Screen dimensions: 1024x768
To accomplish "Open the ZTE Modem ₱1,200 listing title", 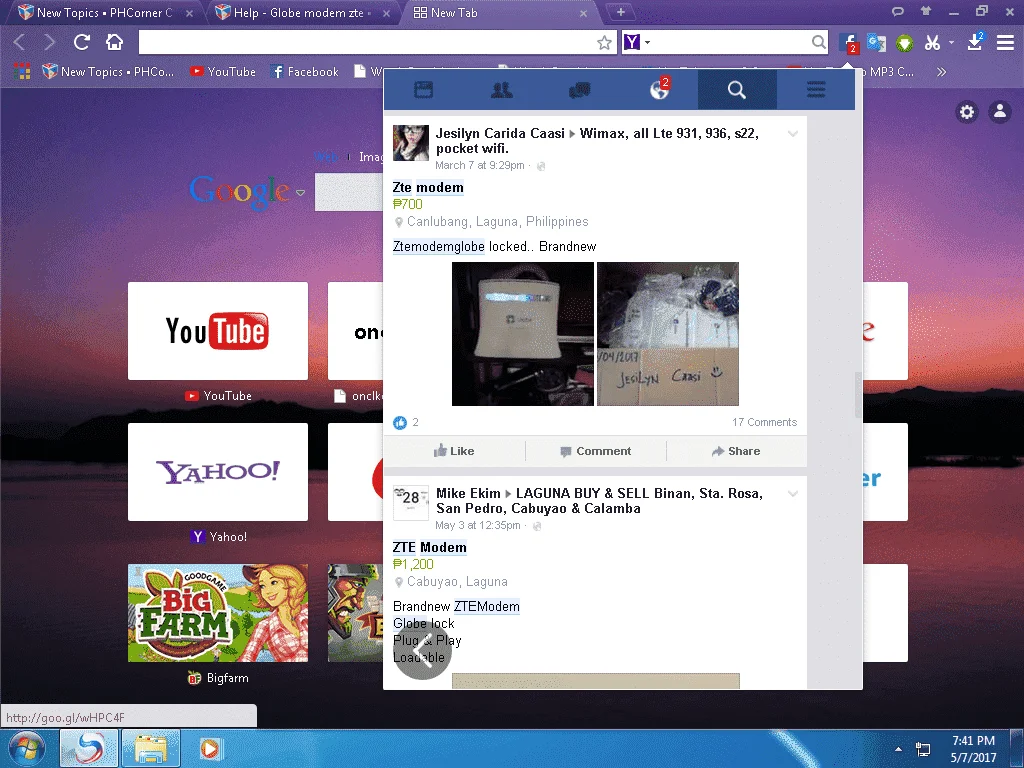I will pyautogui.click(x=429, y=547).
